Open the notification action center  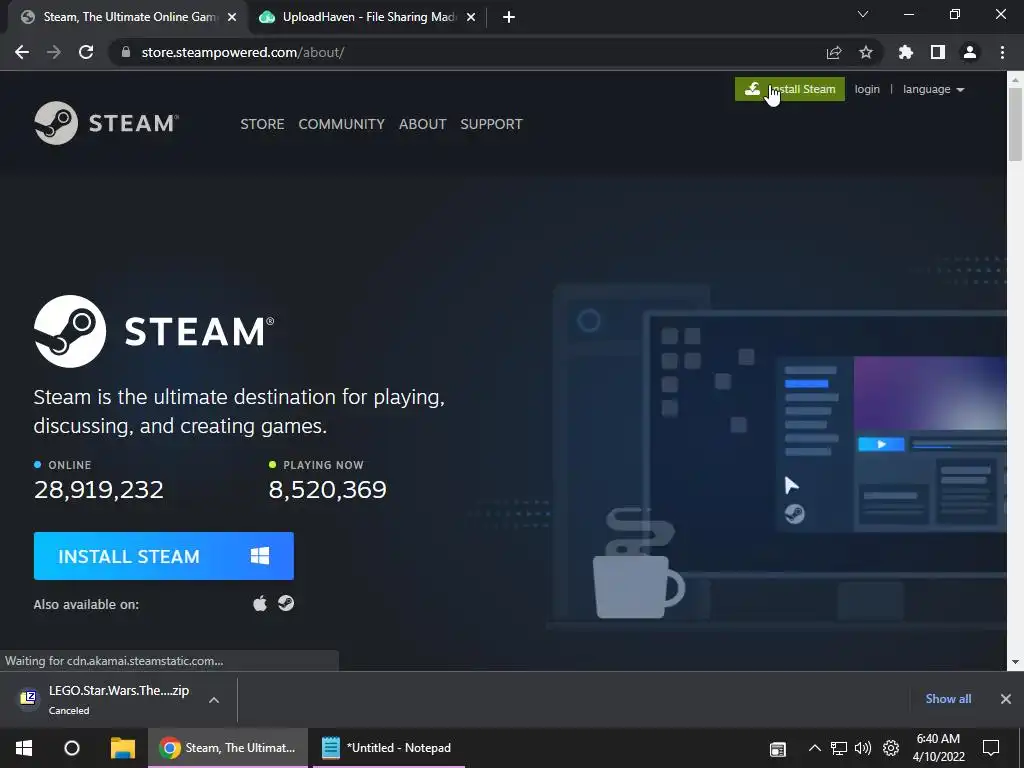click(x=991, y=748)
